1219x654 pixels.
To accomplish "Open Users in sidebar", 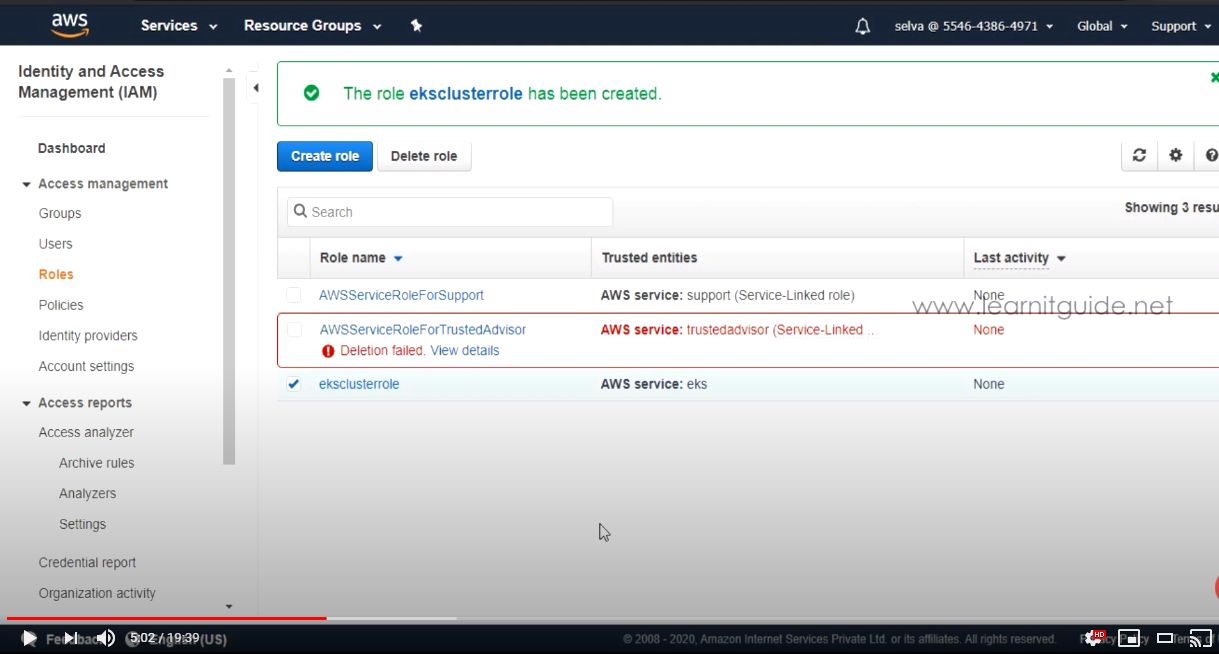I will click(56, 244).
